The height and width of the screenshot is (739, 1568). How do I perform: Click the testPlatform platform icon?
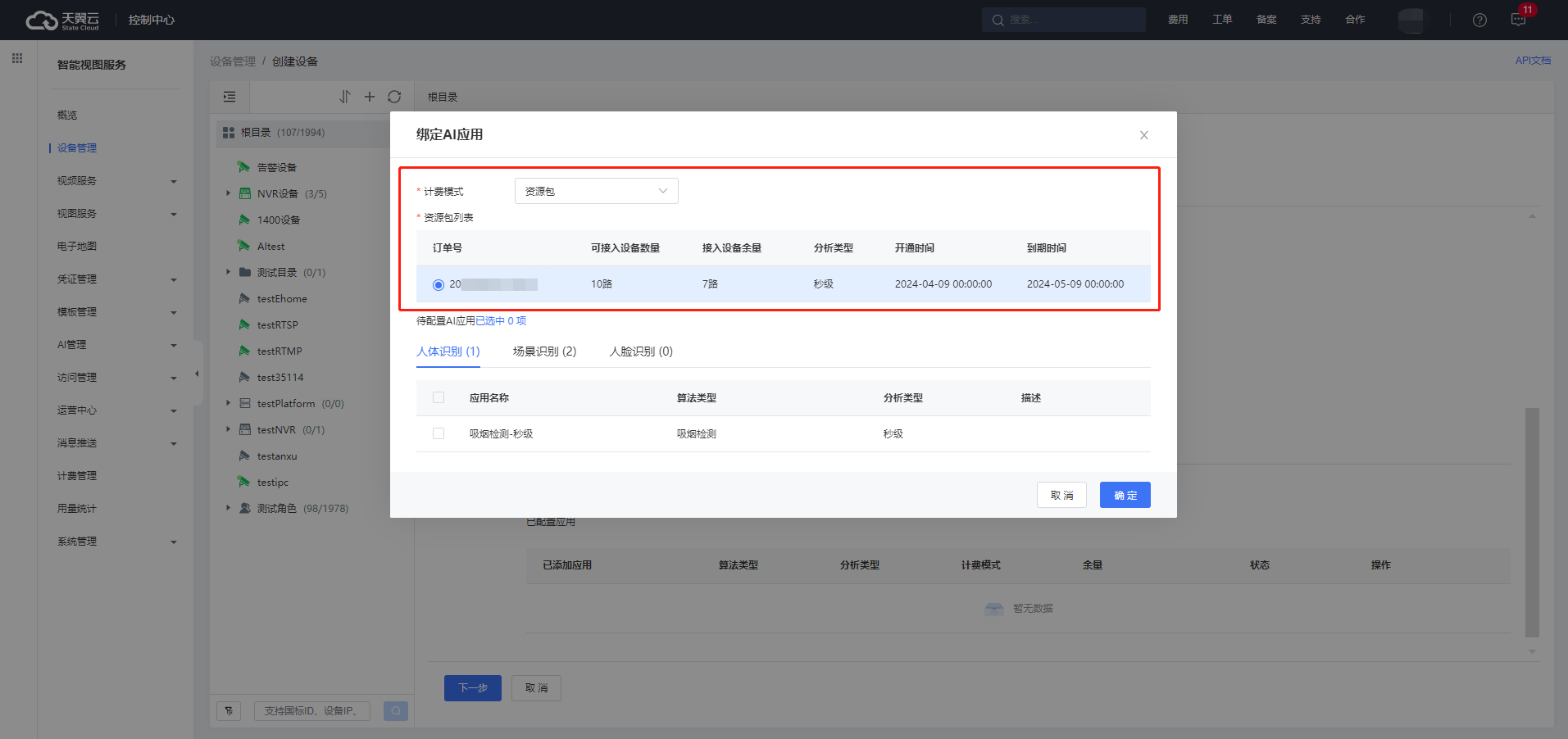[x=244, y=403]
